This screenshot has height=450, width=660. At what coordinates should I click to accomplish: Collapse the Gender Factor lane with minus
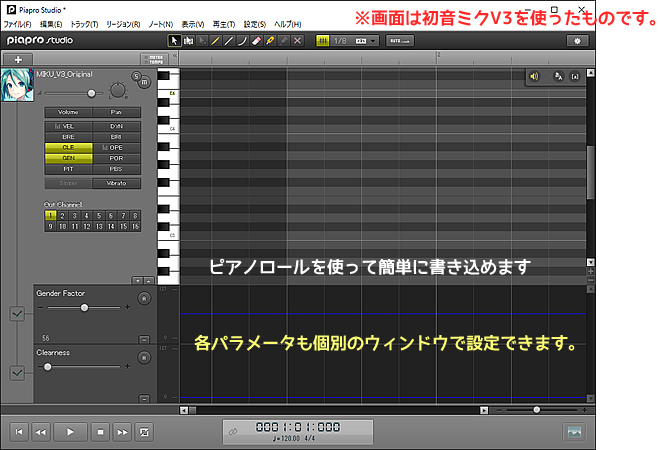pyautogui.click(x=144, y=339)
